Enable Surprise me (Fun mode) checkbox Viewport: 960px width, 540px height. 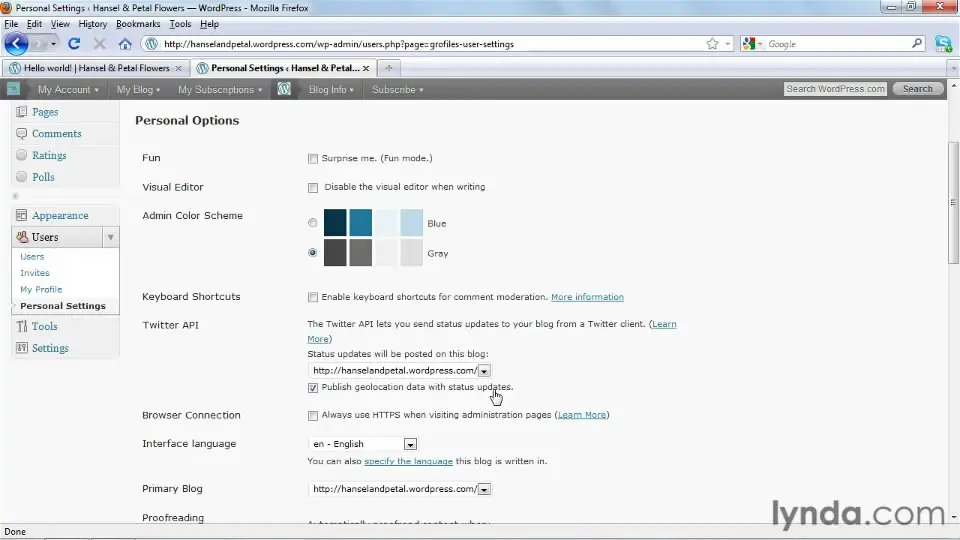pyautogui.click(x=313, y=159)
